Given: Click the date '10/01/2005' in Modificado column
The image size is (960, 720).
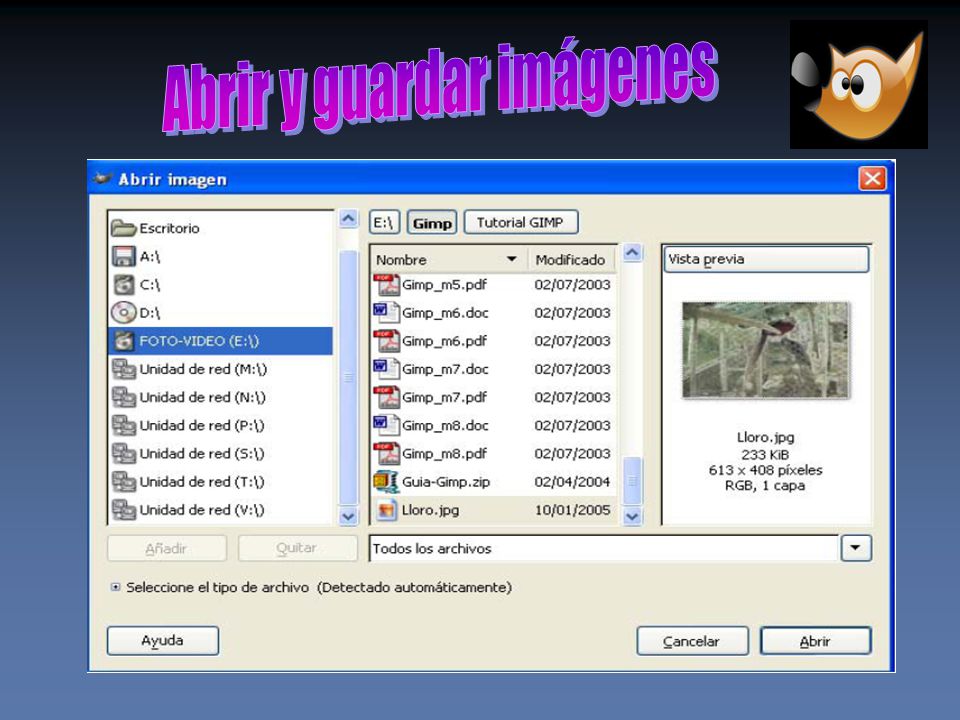Looking at the screenshot, I should [572, 510].
